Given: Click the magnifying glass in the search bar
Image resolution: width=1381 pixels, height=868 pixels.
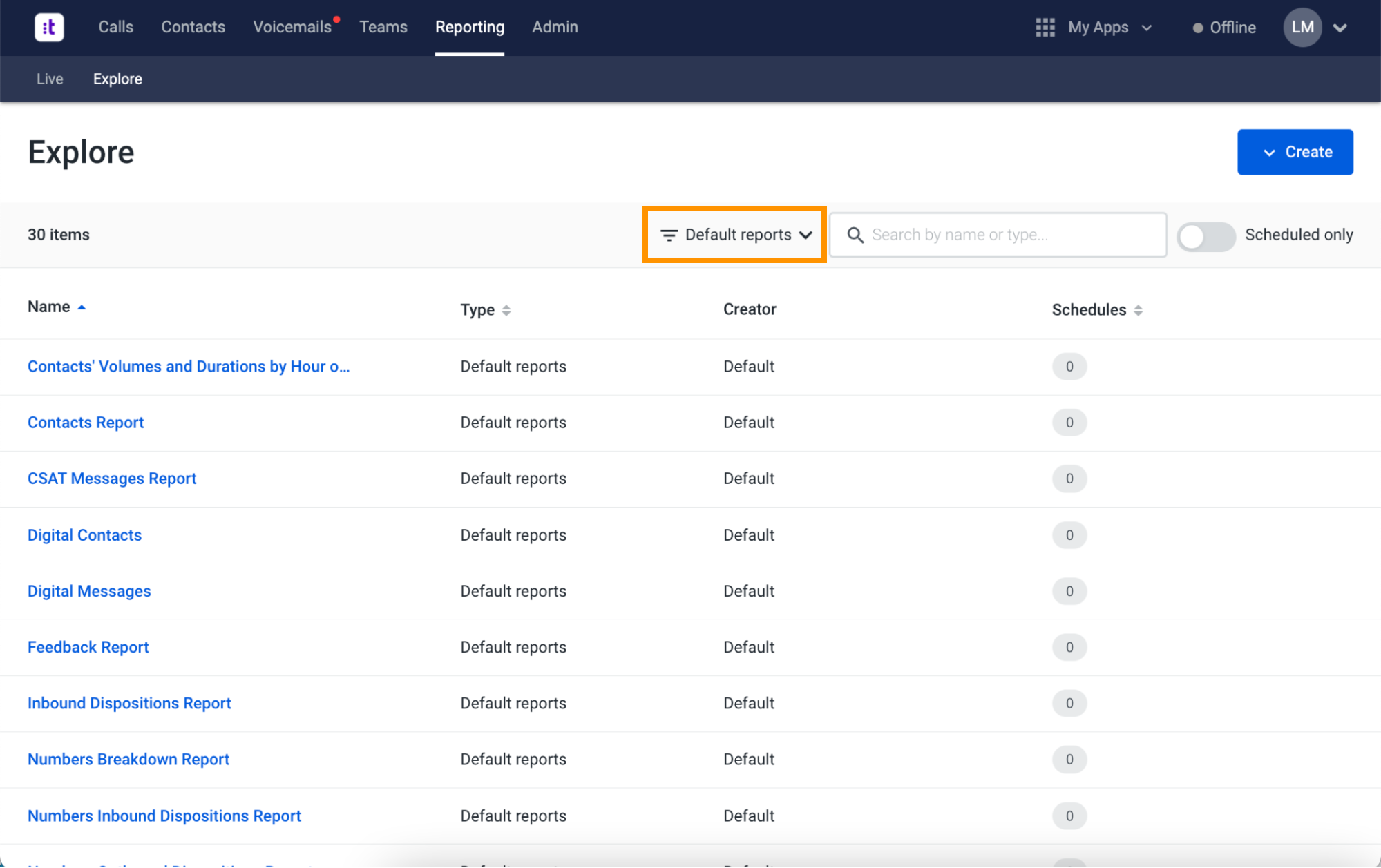Looking at the screenshot, I should tap(855, 235).
